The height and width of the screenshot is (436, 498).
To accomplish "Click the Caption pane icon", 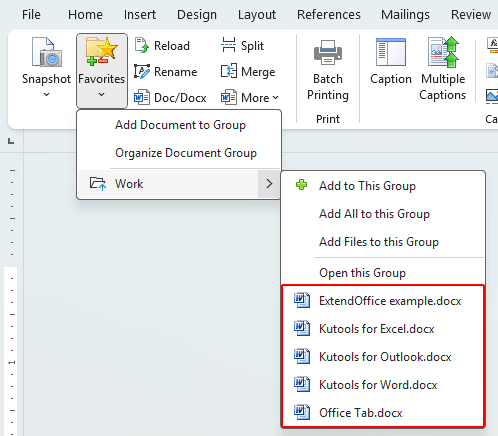I will 391,52.
